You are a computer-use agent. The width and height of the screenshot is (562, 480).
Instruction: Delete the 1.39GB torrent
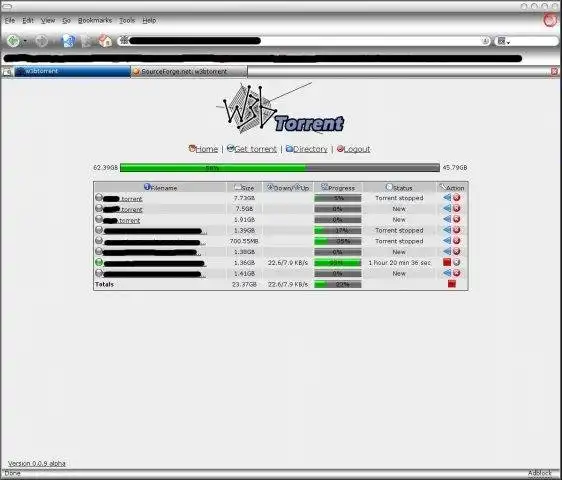click(x=457, y=230)
